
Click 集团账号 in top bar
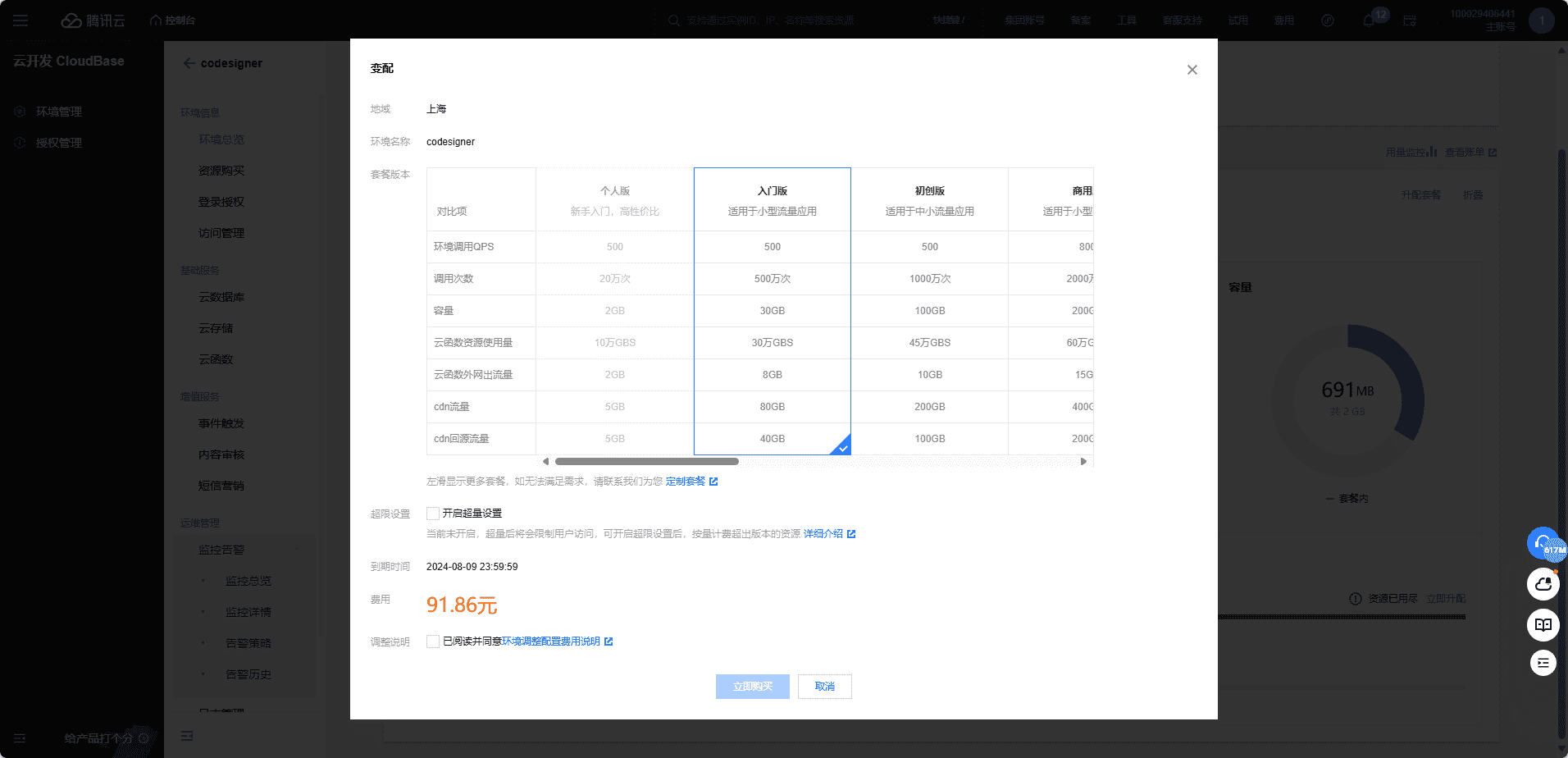(1025, 21)
